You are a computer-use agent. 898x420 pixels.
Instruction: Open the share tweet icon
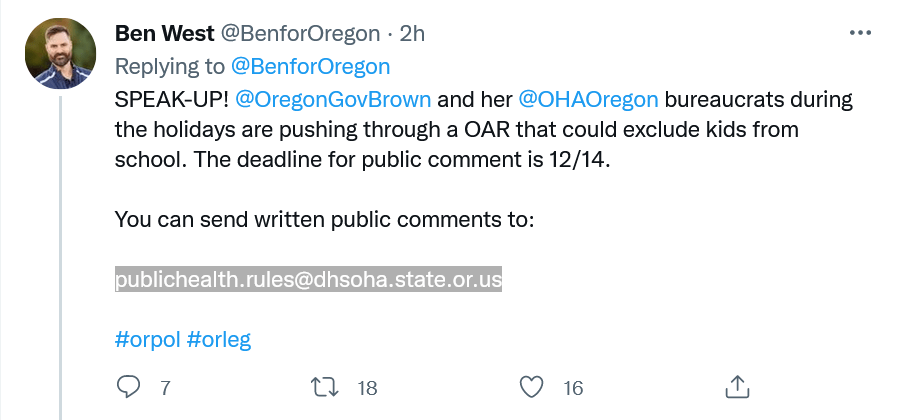point(736,387)
